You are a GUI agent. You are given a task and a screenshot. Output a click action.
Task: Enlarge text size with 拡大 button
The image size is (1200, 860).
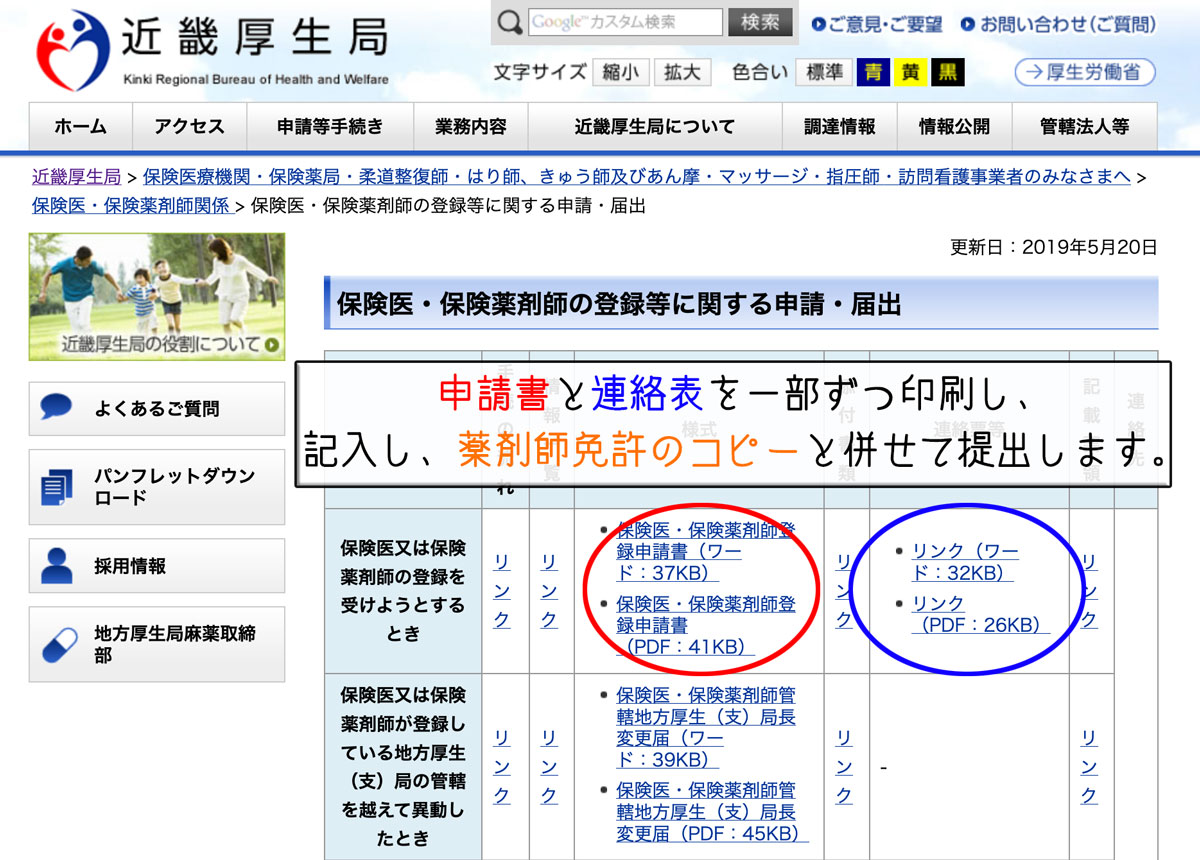[x=682, y=72]
